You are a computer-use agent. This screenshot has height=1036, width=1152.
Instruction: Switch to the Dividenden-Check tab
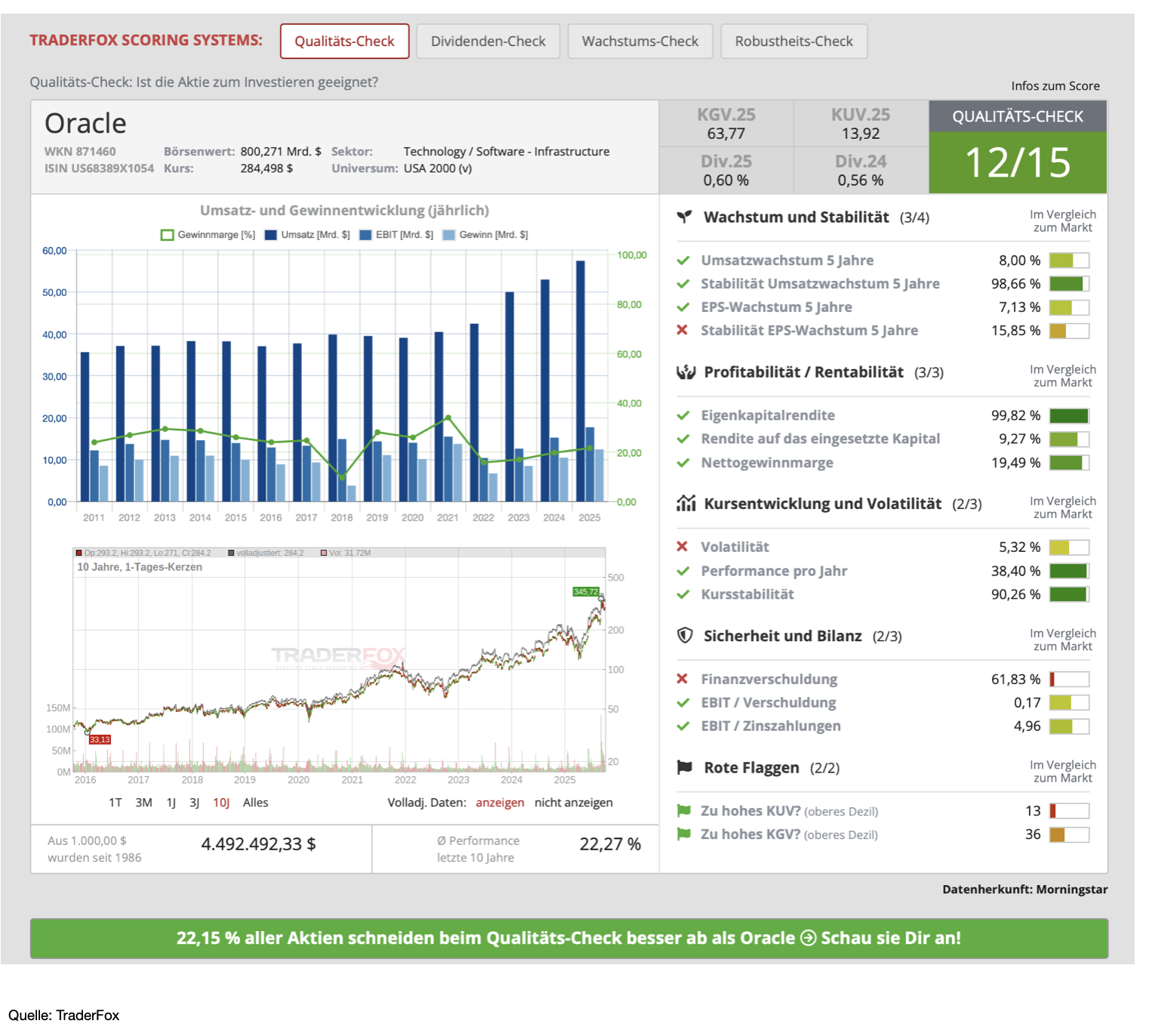click(x=488, y=42)
